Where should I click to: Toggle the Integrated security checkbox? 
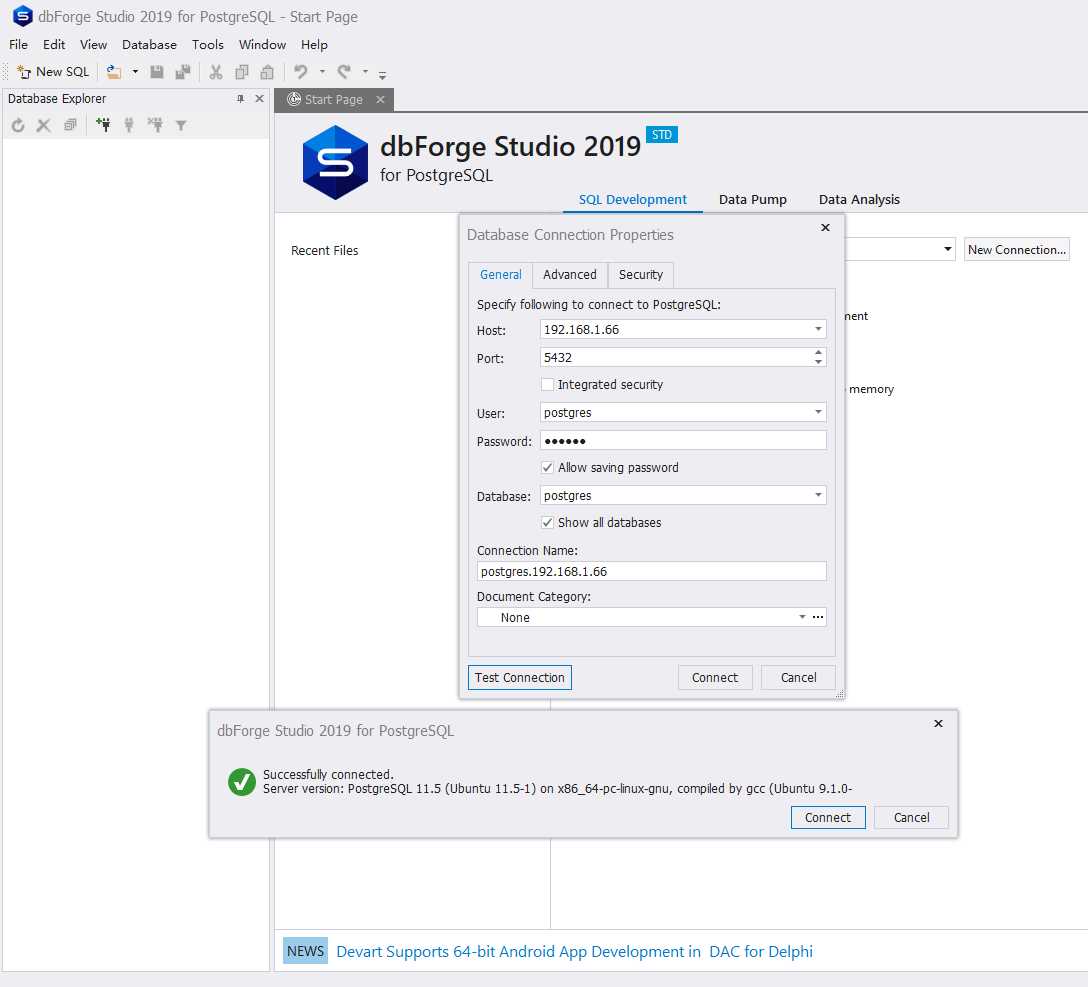tap(547, 385)
